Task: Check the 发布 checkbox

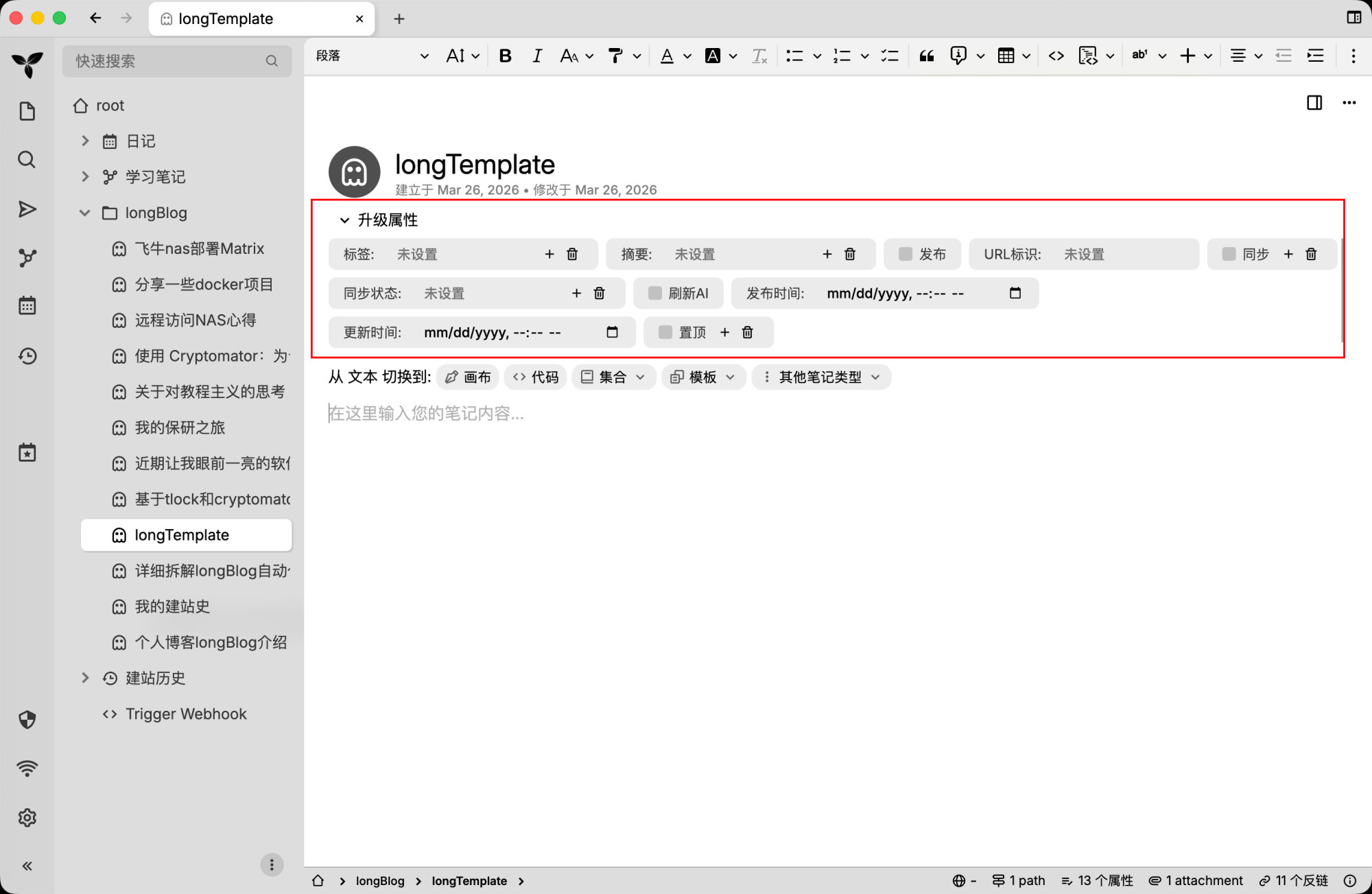Action: (x=906, y=255)
